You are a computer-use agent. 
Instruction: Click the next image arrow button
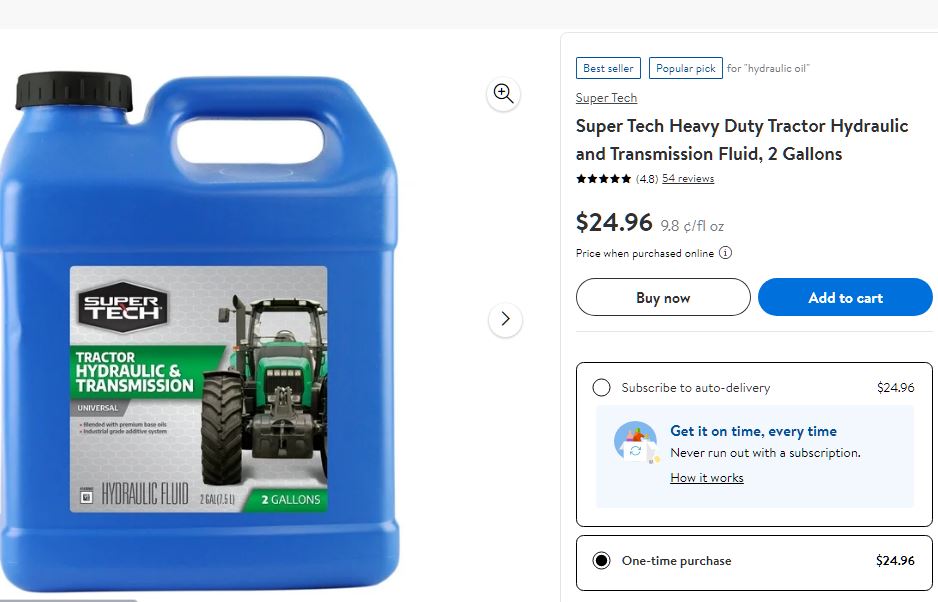point(505,319)
